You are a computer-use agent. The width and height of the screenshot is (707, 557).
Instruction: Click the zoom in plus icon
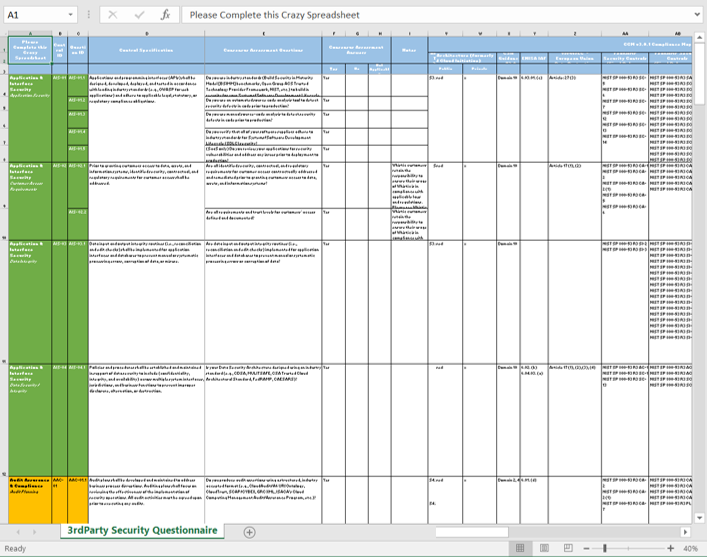670,548
